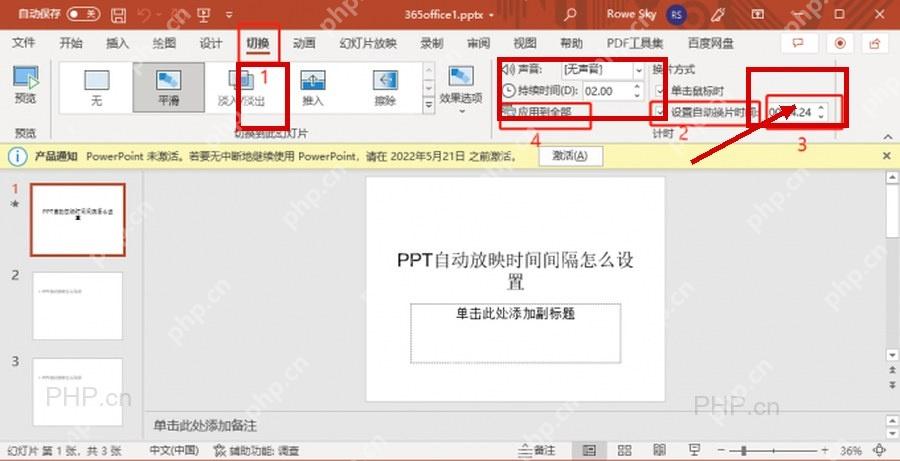Toggle the 备注 notes button in status bar

click(537, 450)
